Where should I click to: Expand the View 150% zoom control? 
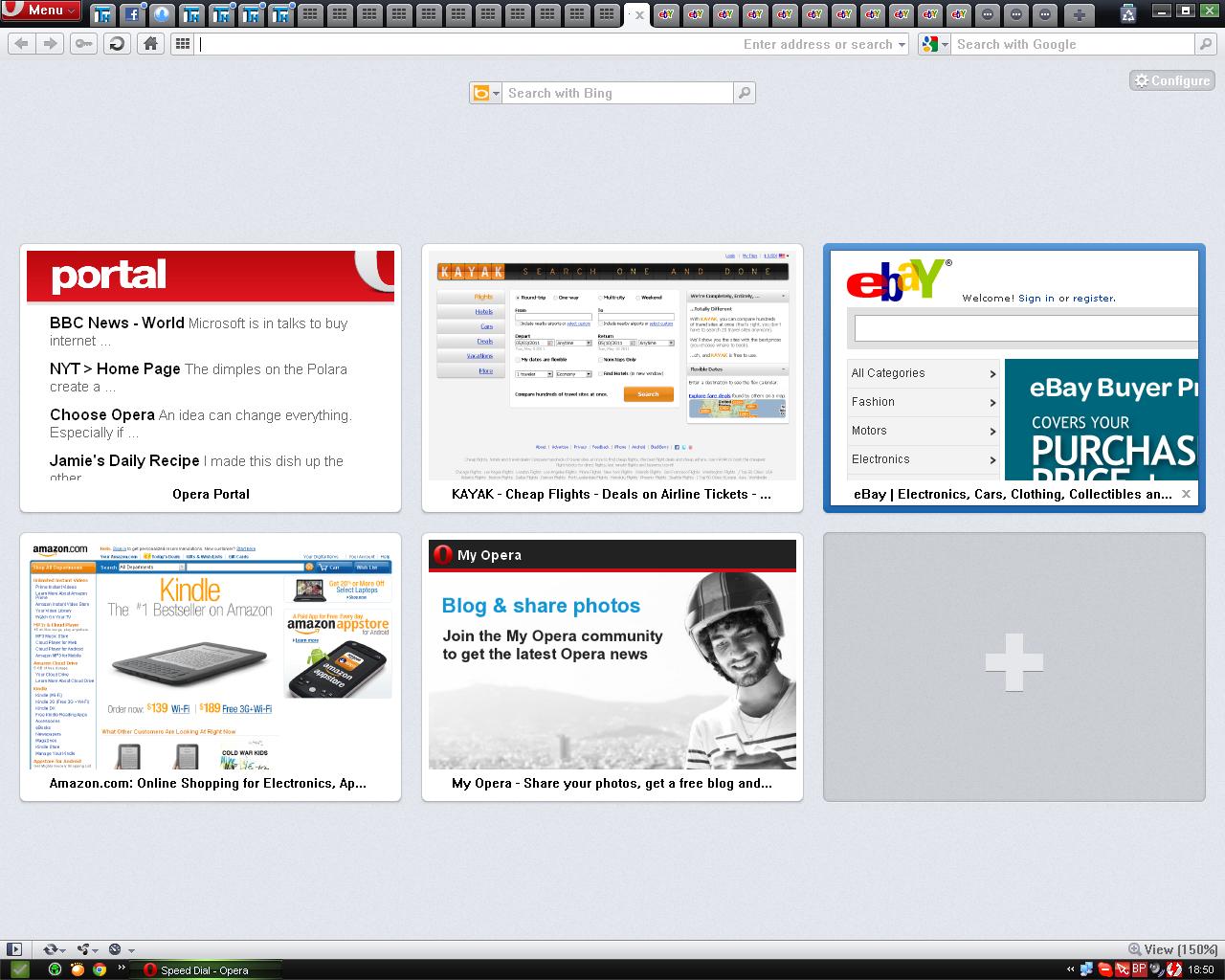(x=1172, y=949)
